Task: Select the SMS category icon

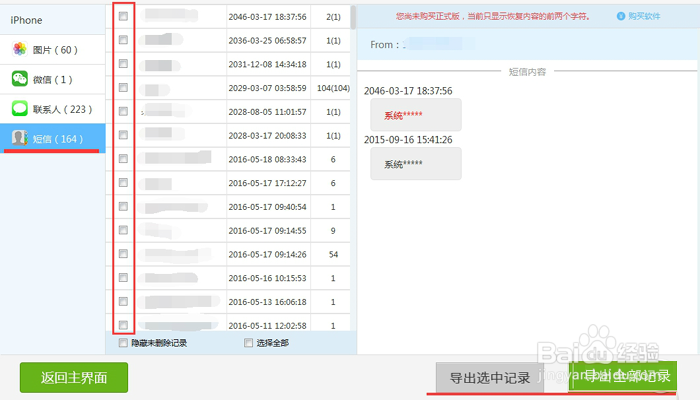Action: coord(20,138)
